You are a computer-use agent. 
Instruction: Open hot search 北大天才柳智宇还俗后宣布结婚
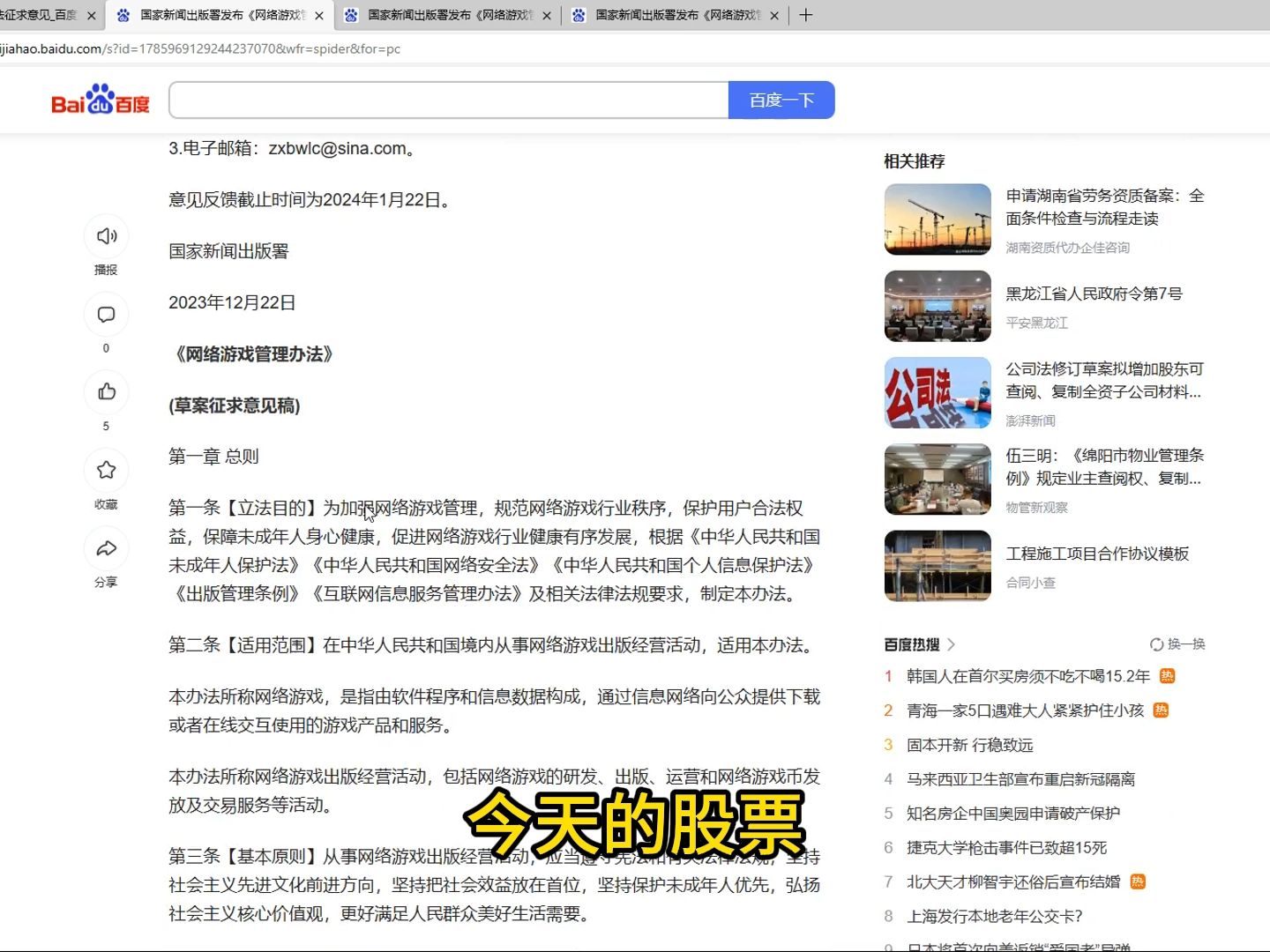[1013, 882]
